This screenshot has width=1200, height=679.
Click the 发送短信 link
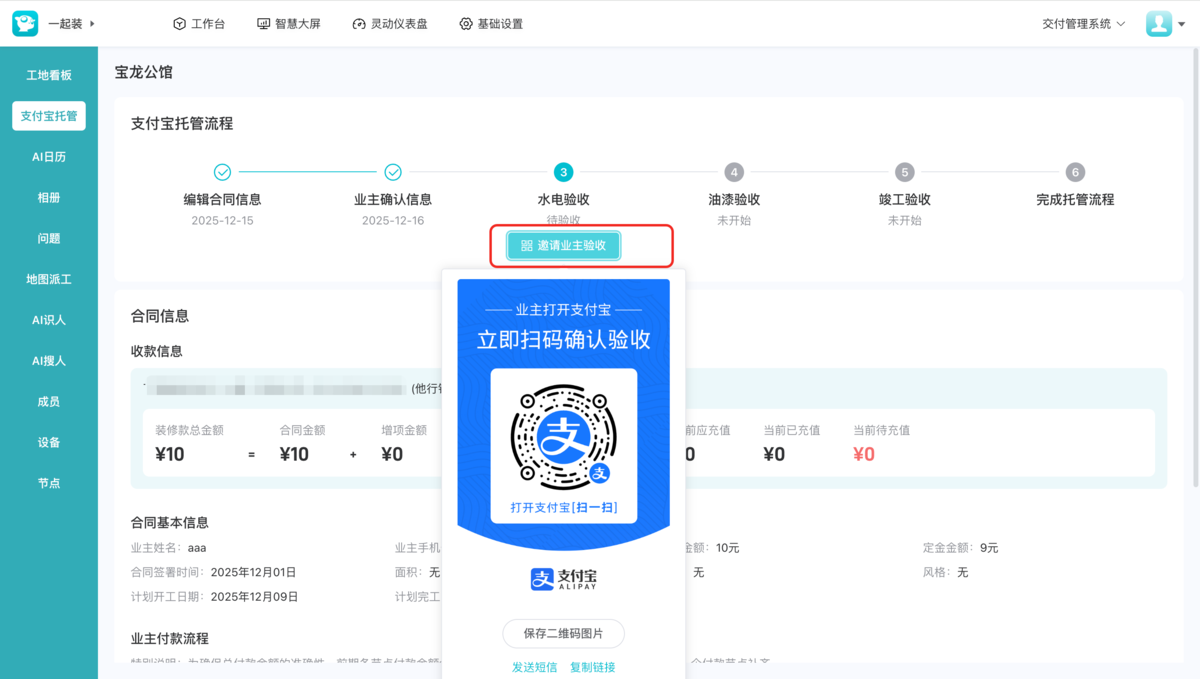click(x=535, y=667)
